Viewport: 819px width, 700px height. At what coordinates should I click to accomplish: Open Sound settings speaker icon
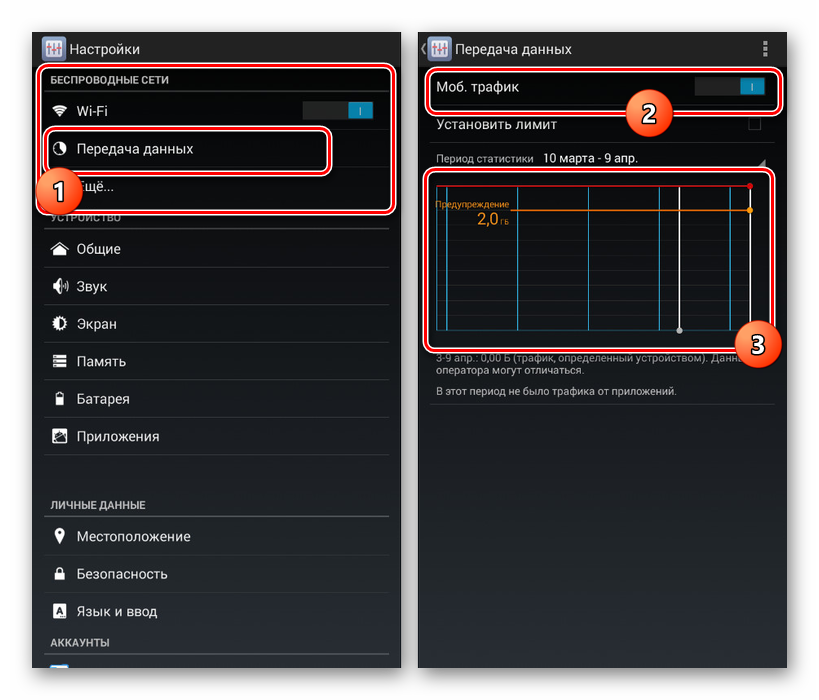tap(59, 287)
